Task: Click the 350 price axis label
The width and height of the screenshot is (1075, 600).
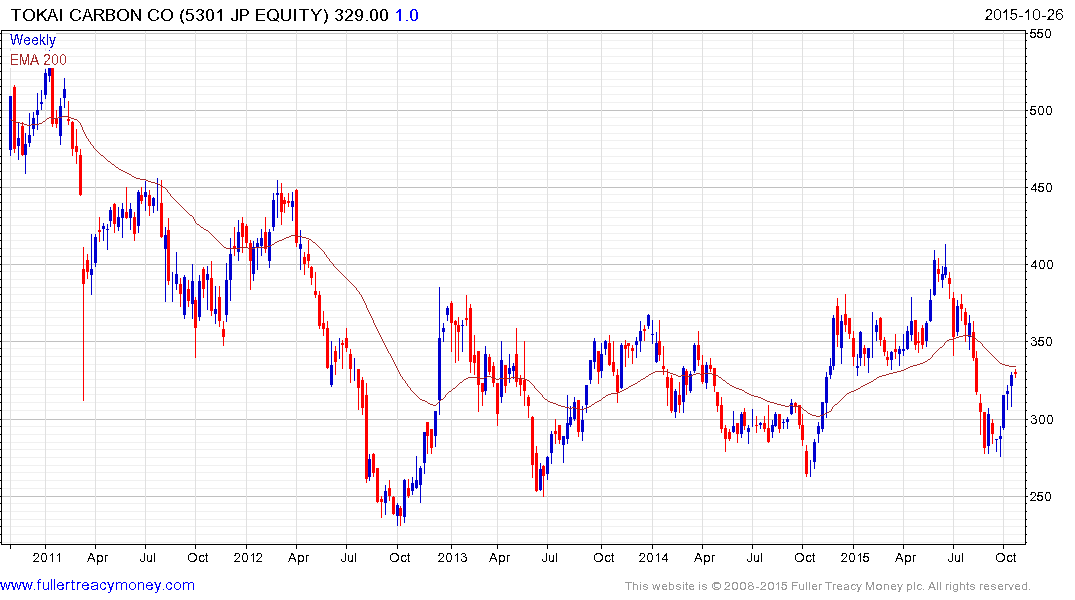Action: (x=1041, y=342)
